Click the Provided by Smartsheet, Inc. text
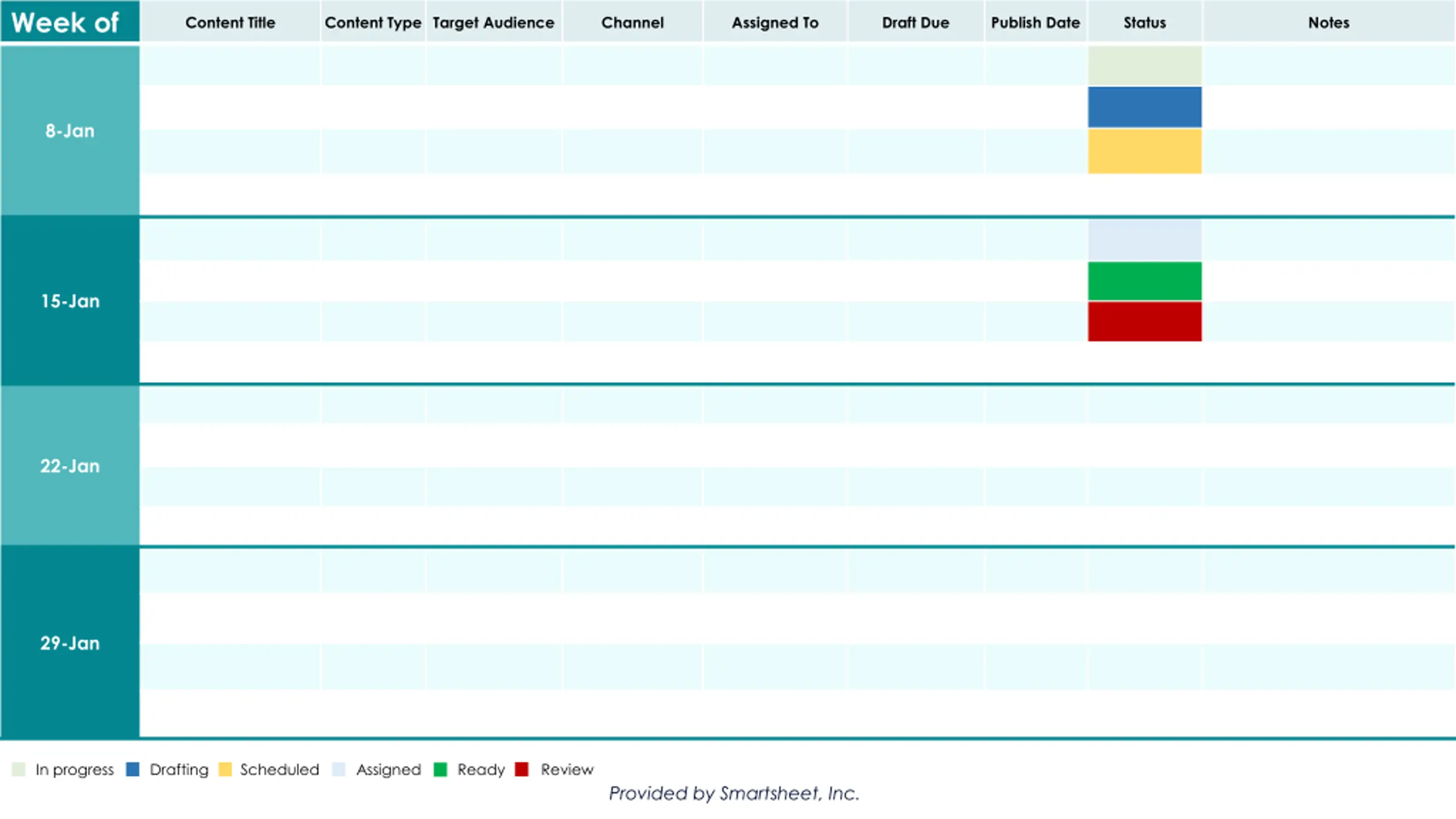1456x819 pixels. (734, 793)
